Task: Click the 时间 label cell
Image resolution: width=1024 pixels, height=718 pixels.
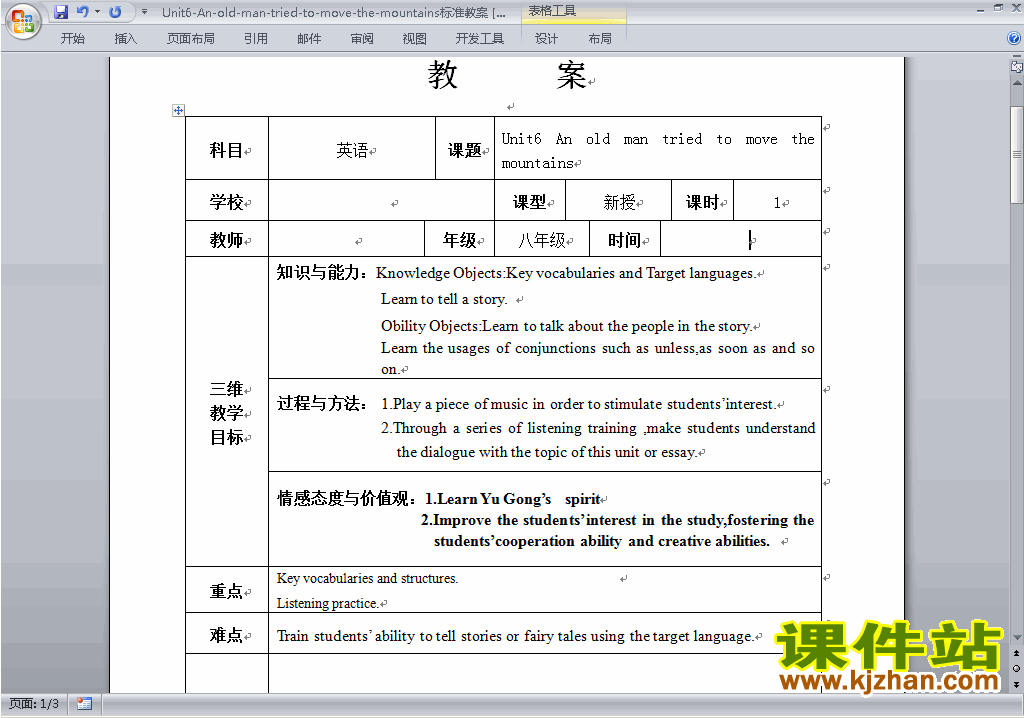Action: click(x=624, y=239)
